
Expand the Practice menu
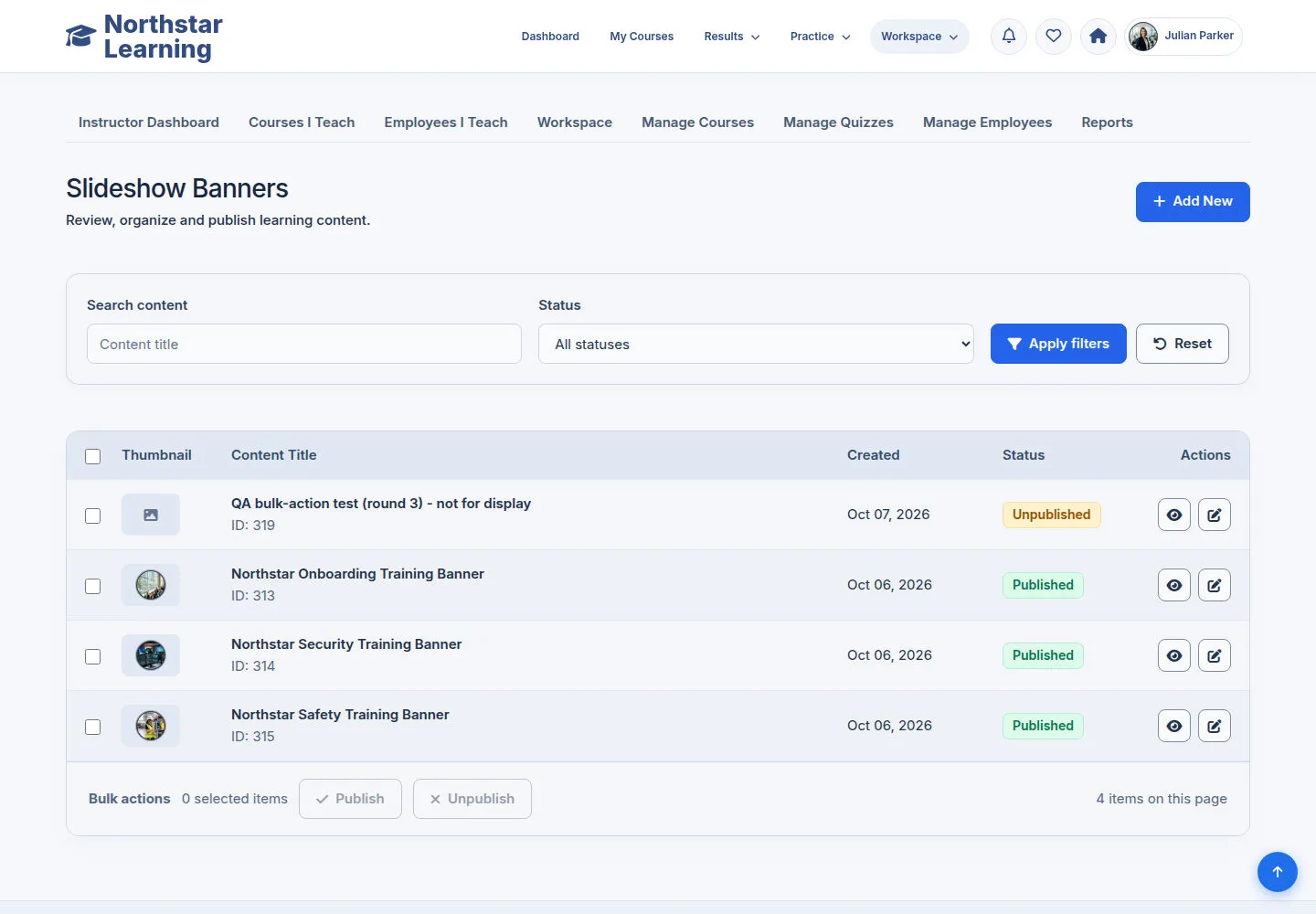[820, 37]
